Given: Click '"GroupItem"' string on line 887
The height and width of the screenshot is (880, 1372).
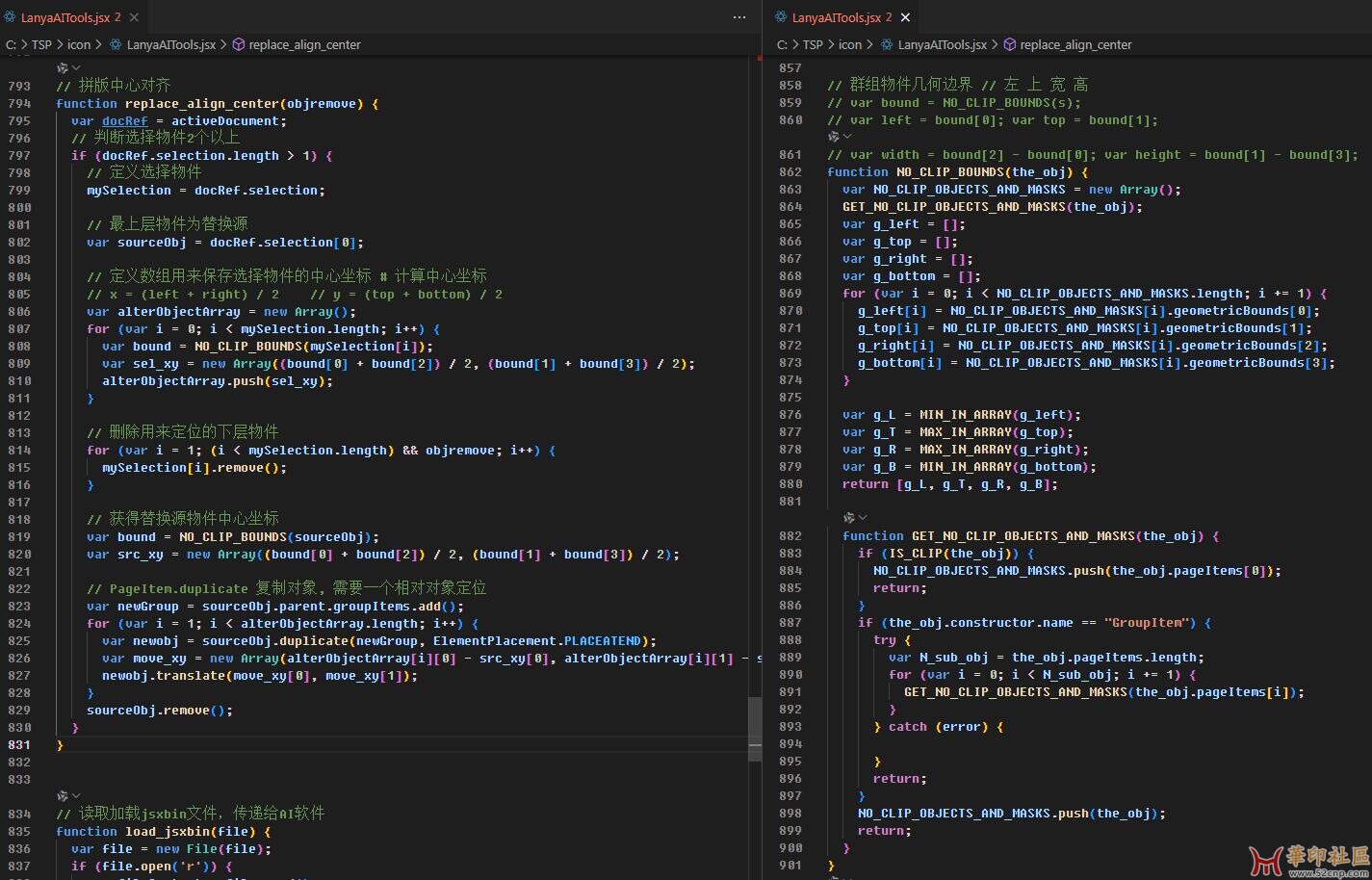Looking at the screenshot, I should 1147,622.
